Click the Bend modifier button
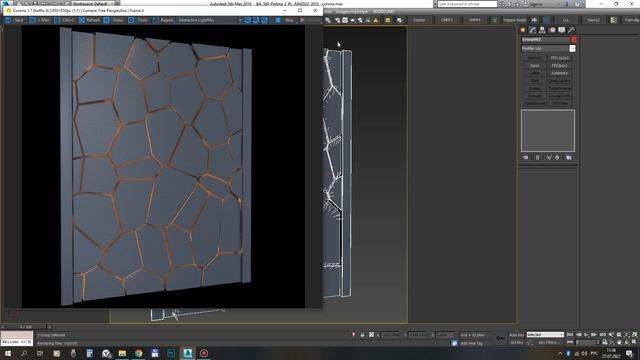The image size is (640, 360). (534, 66)
